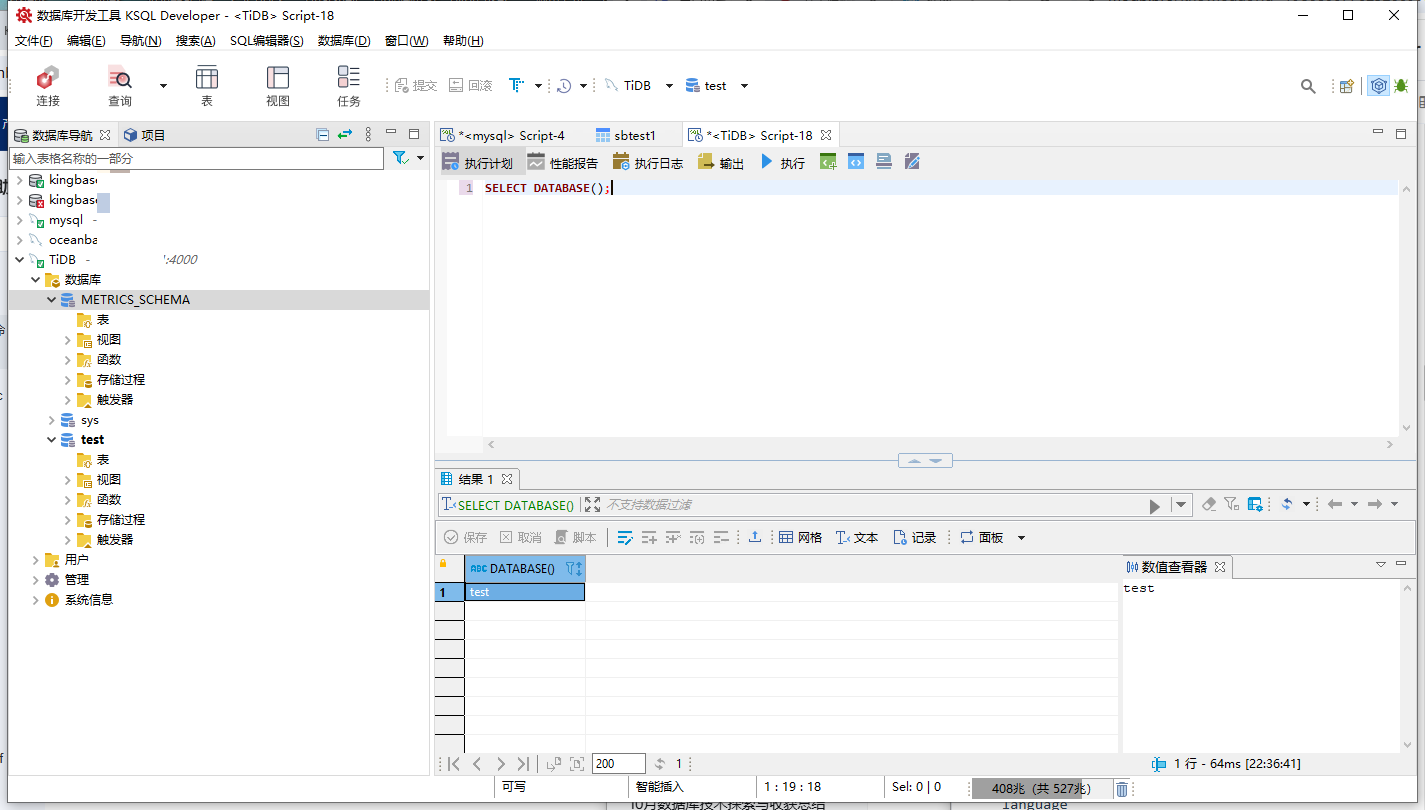
Task: Toggle 记录 (Record) mode
Action: pyautogui.click(x=915, y=538)
